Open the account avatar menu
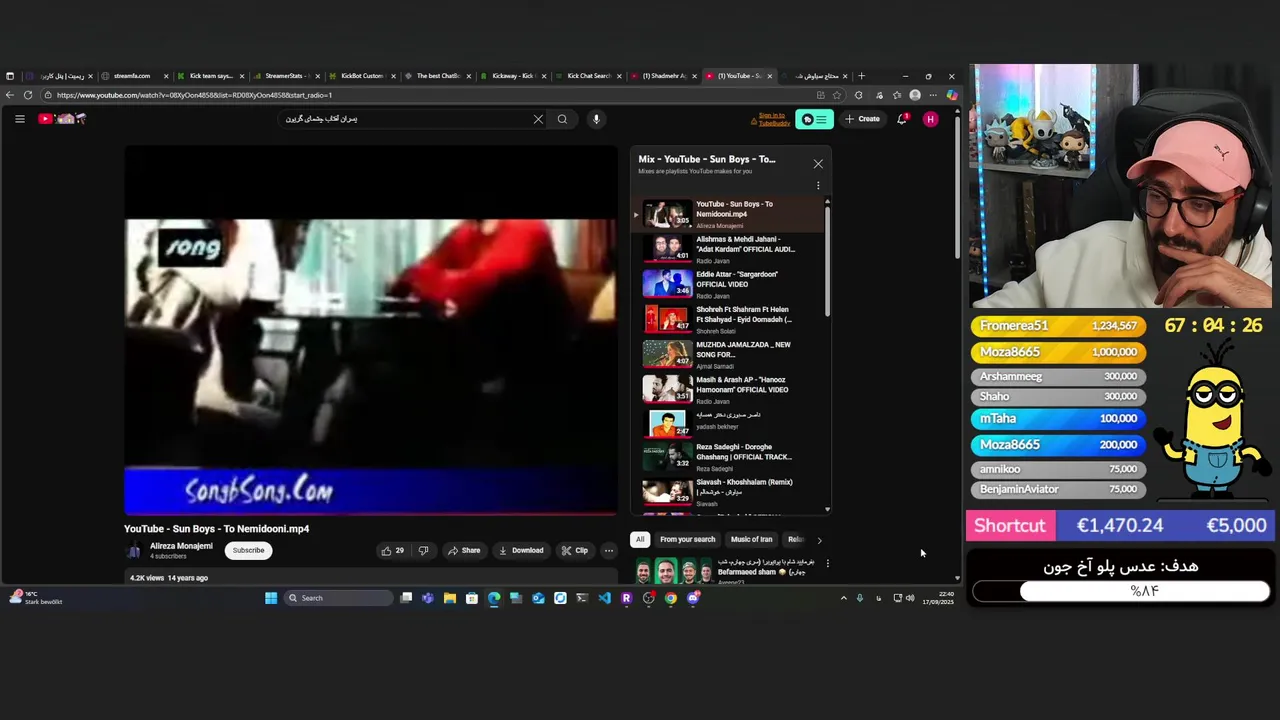Viewport: 1280px width, 720px height. (x=931, y=119)
